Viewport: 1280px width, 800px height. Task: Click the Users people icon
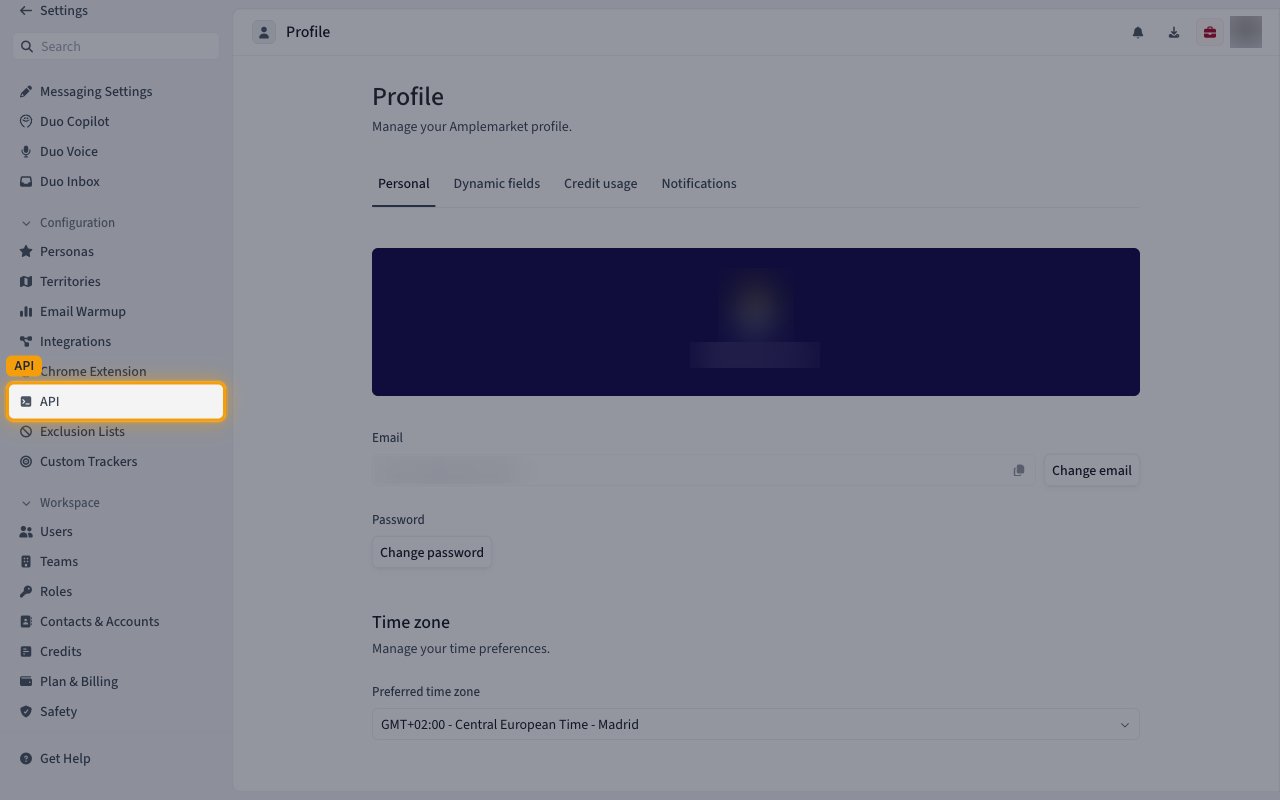point(26,531)
